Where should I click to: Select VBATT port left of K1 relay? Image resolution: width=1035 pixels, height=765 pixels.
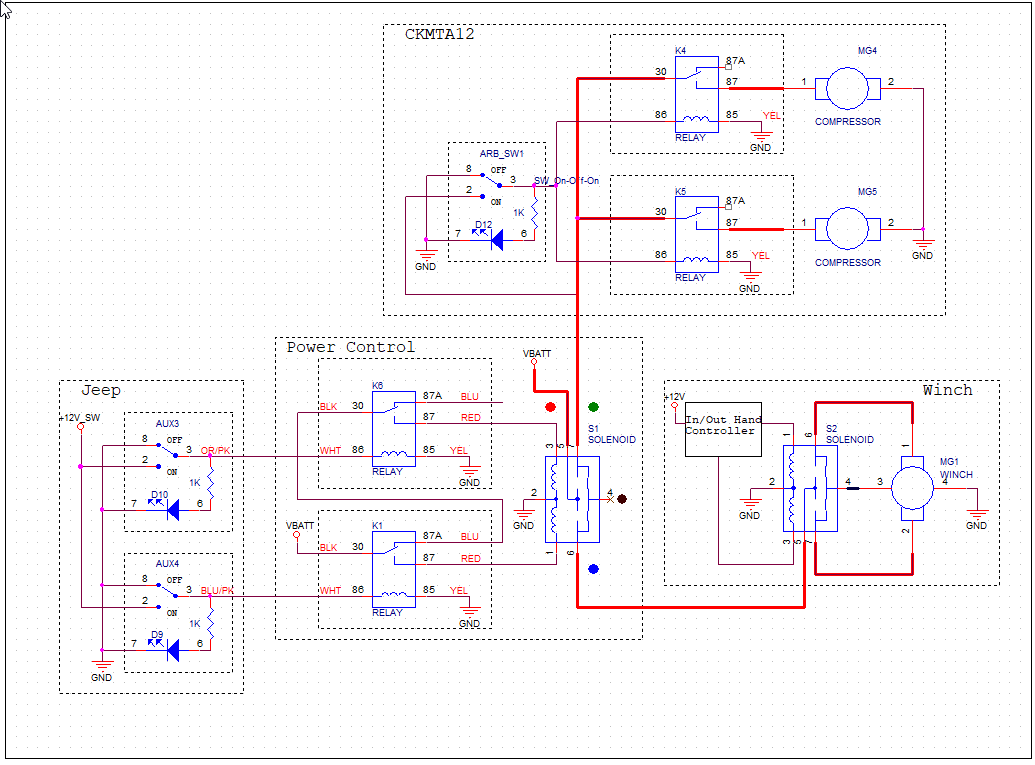click(x=299, y=529)
